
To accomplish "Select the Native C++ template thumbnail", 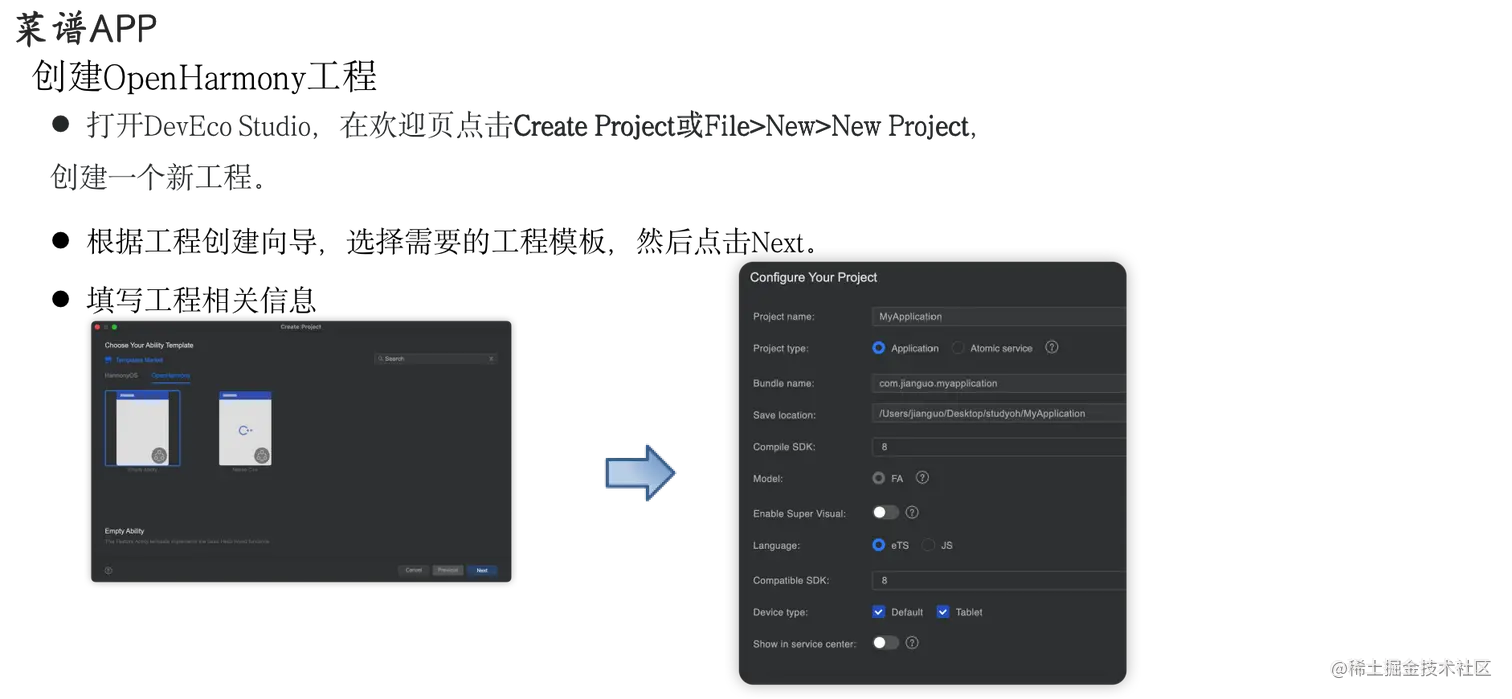I will coord(245,428).
